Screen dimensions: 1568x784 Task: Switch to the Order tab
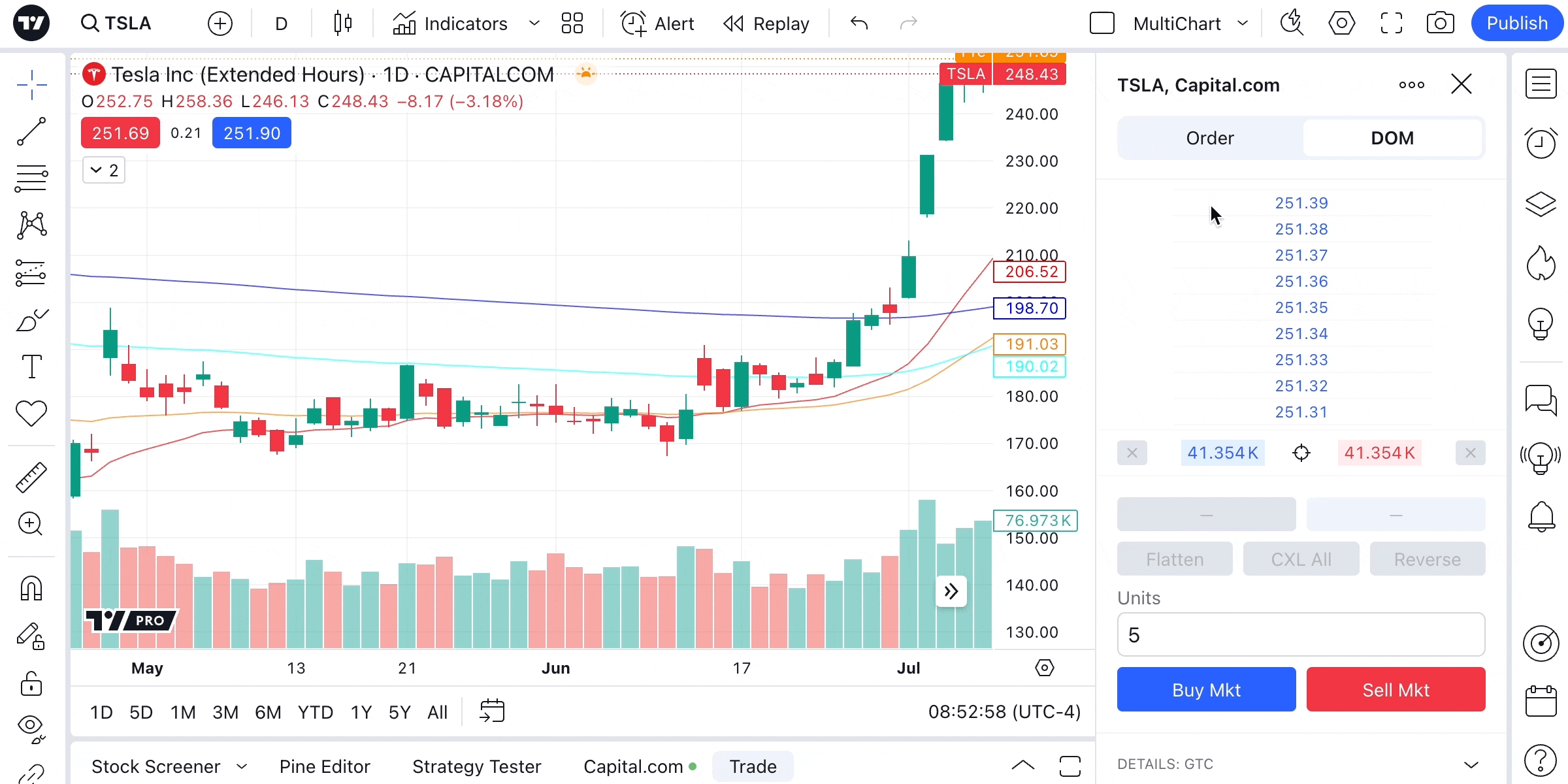[1210, 138]
